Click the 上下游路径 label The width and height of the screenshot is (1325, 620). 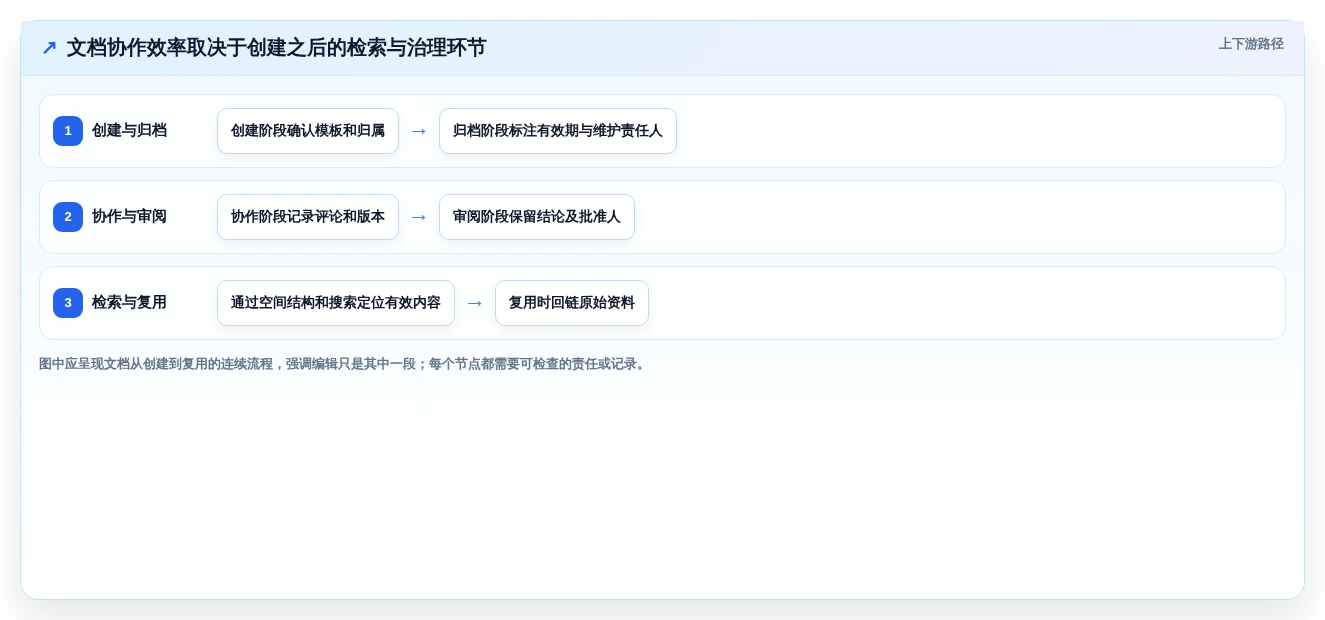pos(1251,44)
